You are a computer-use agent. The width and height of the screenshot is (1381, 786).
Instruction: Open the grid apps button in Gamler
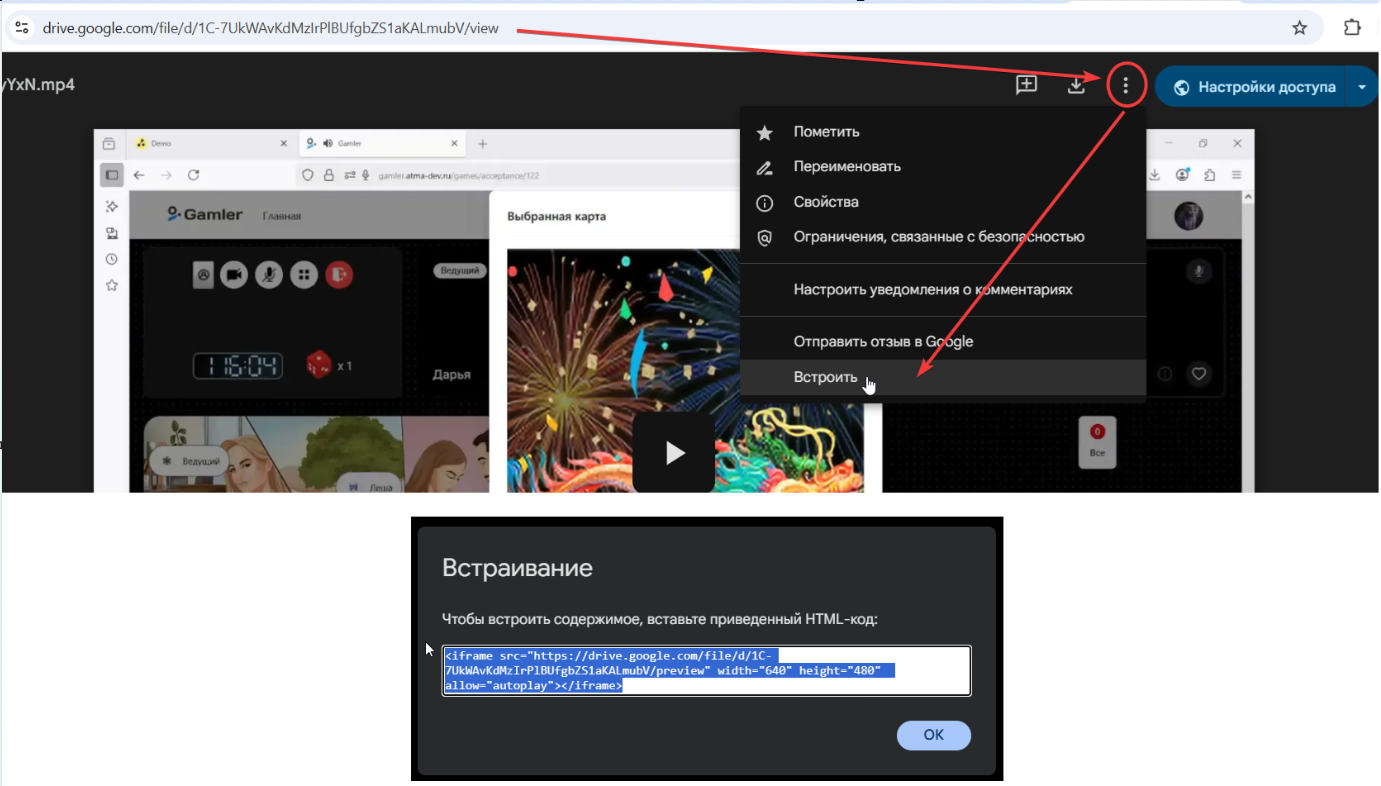coord(304,274)
